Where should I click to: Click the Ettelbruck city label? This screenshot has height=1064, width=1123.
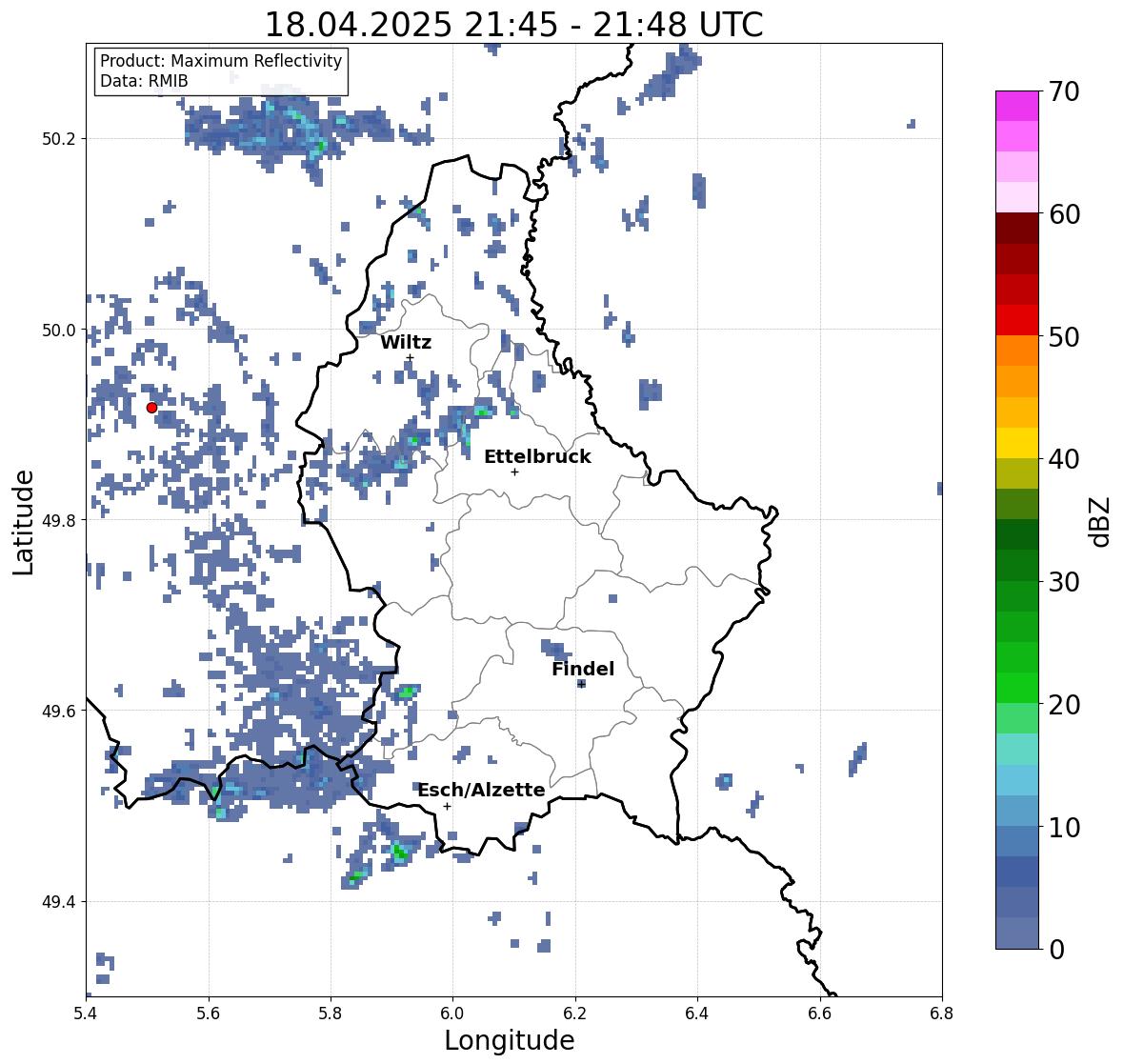(x=537, y=457)
